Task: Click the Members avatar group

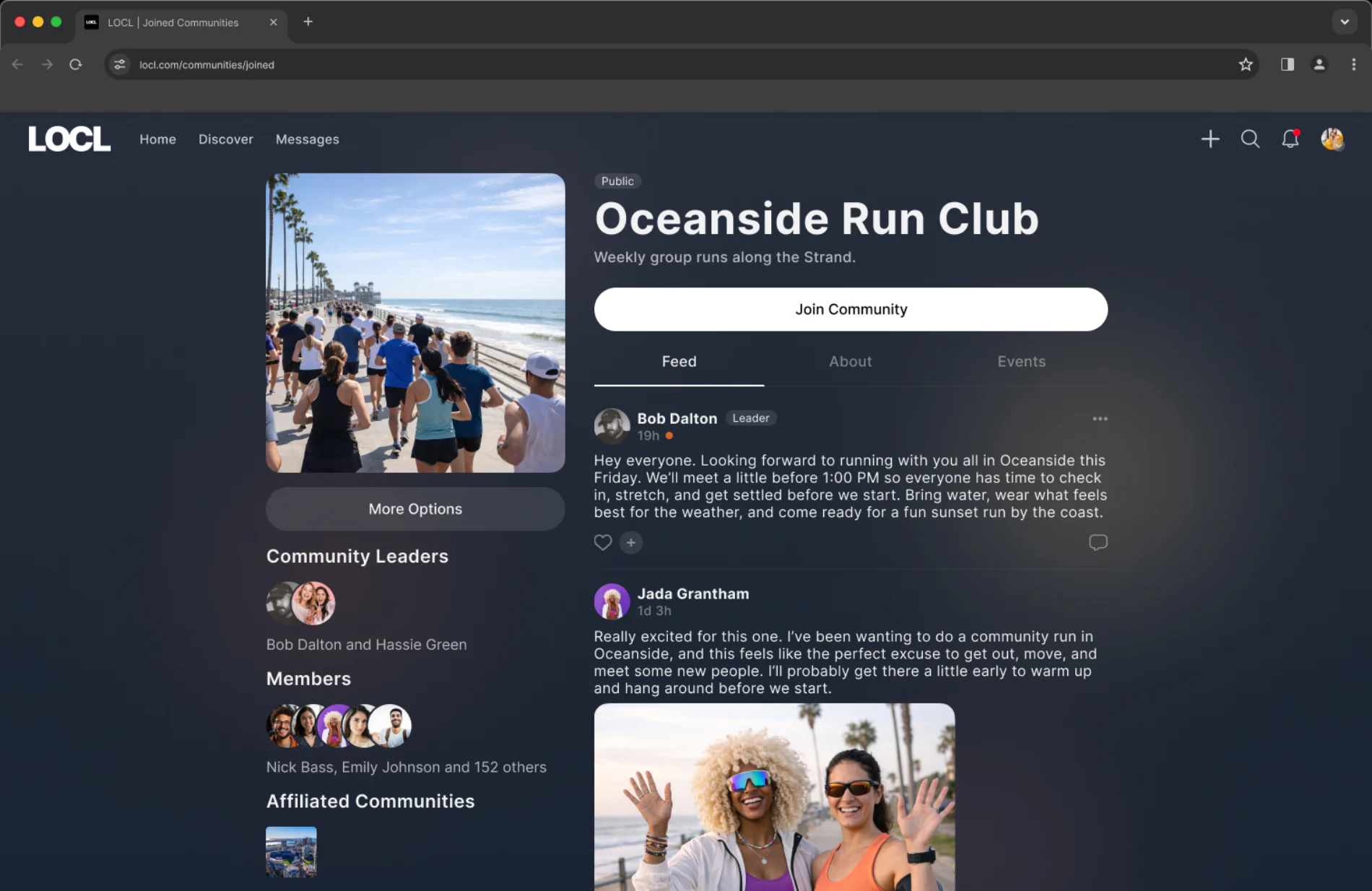Action: click(x=339, y=726)
